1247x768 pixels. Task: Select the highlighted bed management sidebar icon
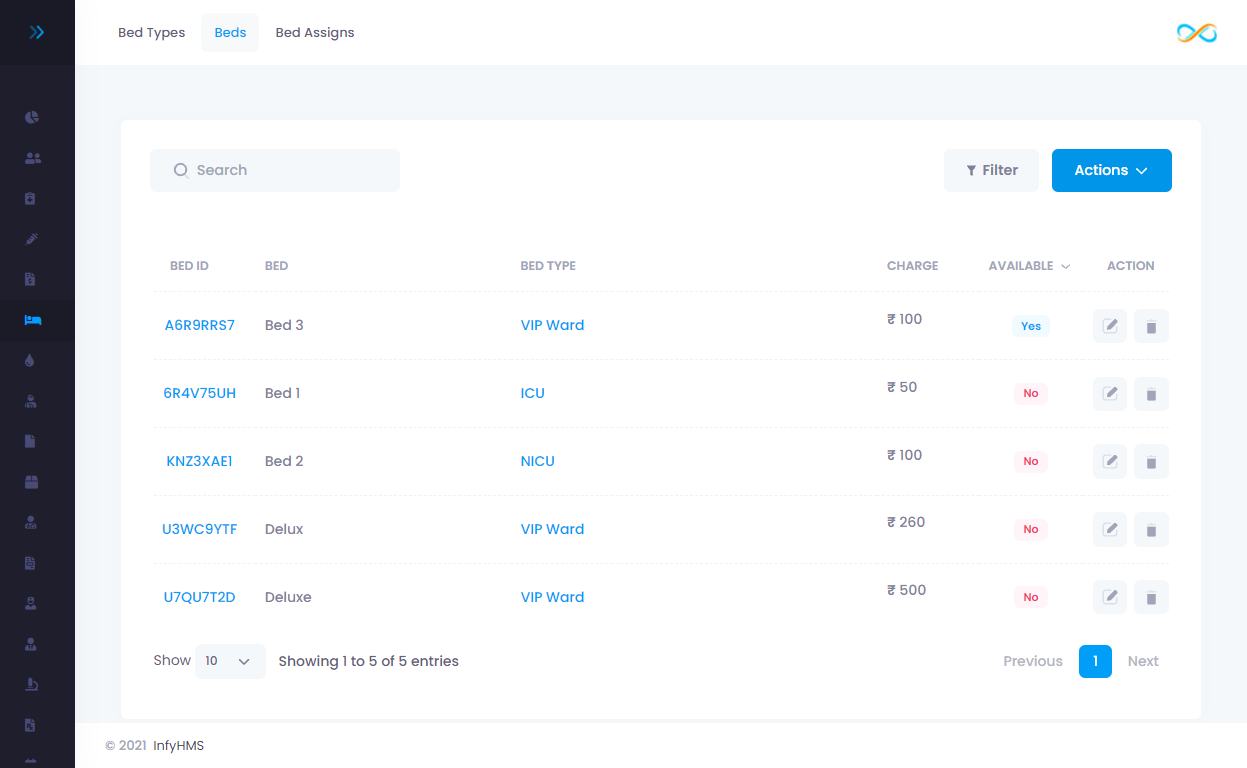point(31,320)
